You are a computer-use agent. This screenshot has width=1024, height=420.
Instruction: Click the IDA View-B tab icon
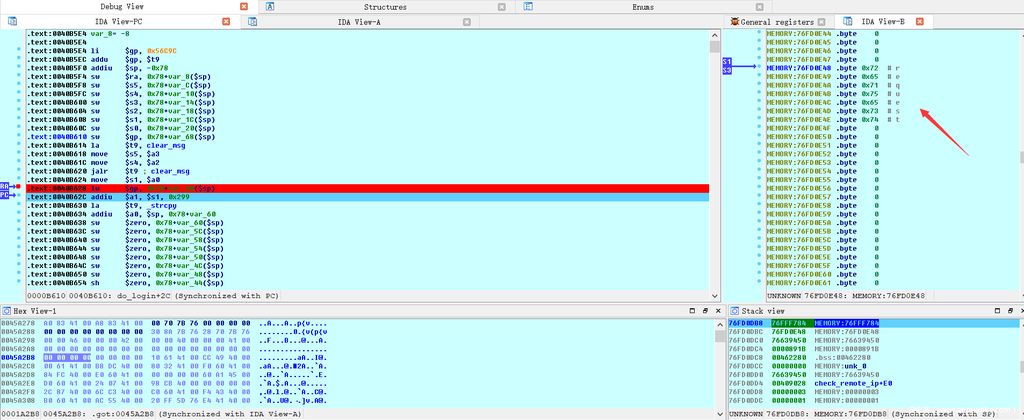(844, 21)
